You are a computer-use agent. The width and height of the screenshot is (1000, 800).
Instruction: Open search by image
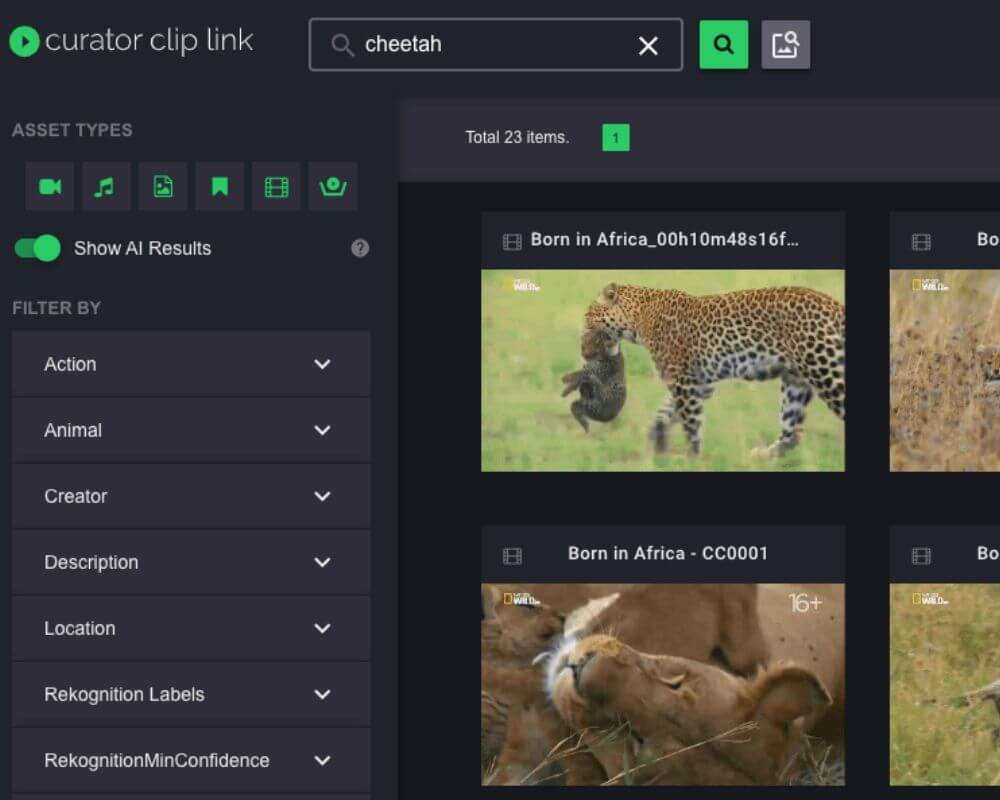786,43
